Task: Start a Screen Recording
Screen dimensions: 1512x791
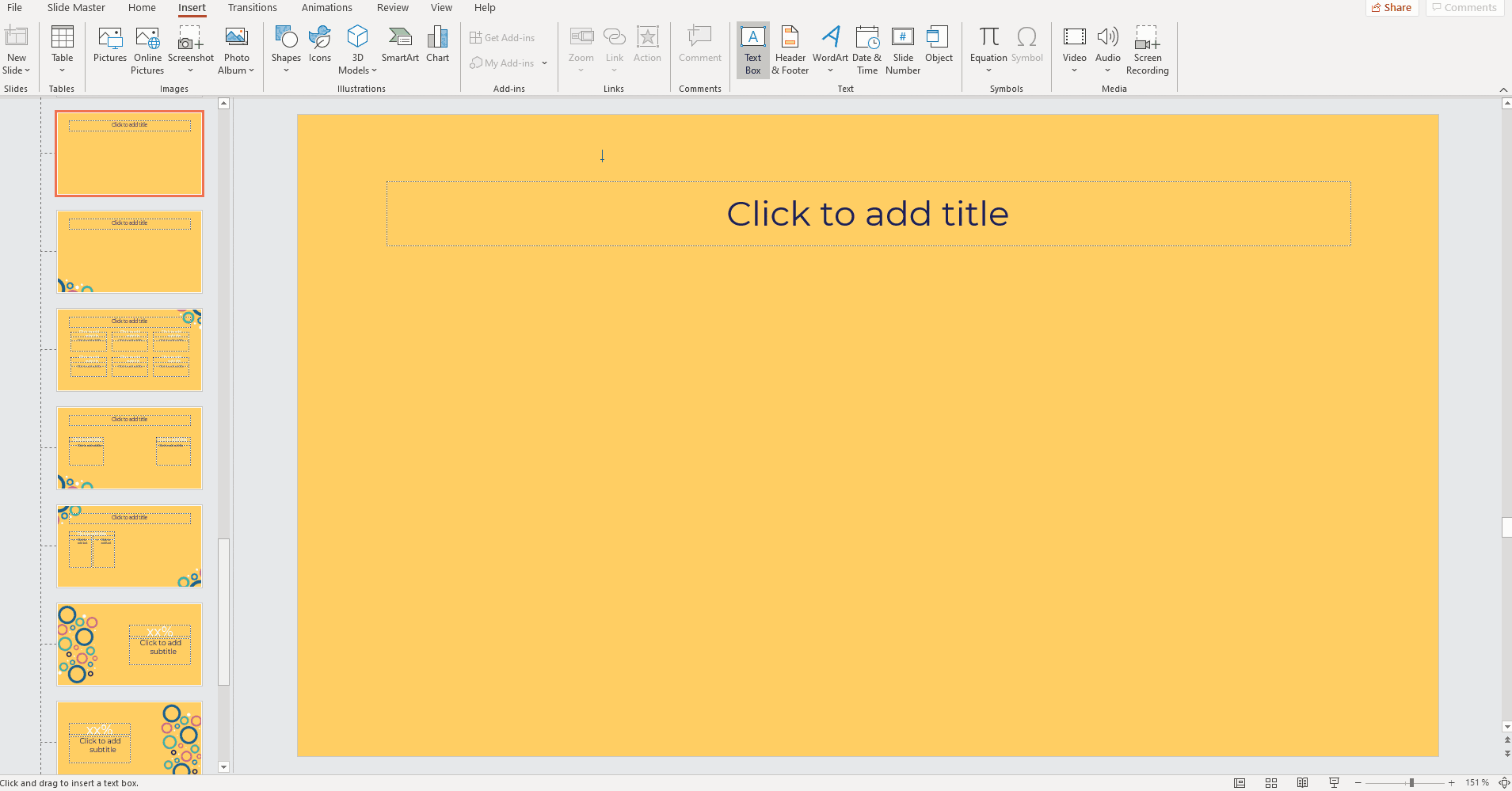Action: coord(1147,49)
